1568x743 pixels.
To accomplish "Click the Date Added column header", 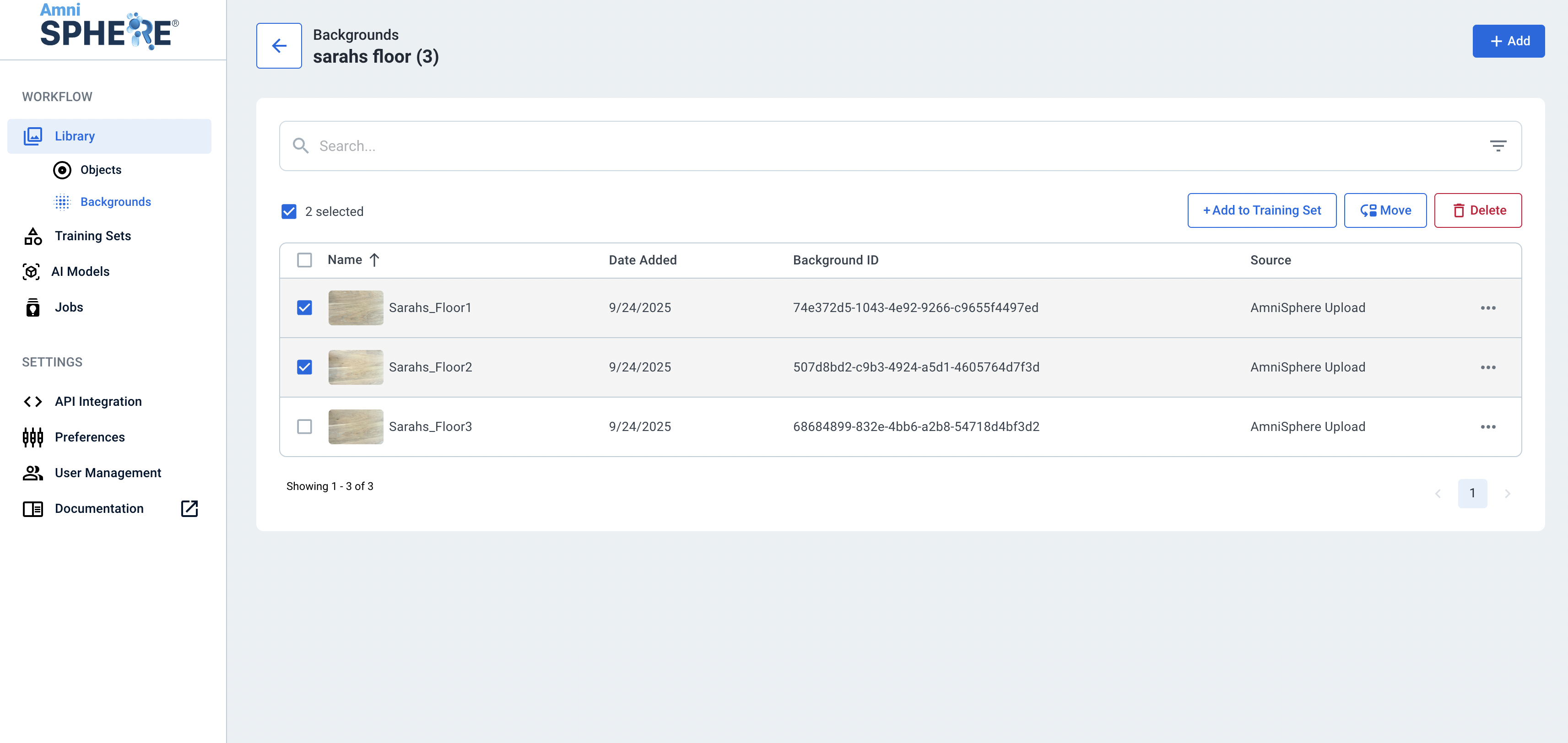I will (x=643, y=260).
